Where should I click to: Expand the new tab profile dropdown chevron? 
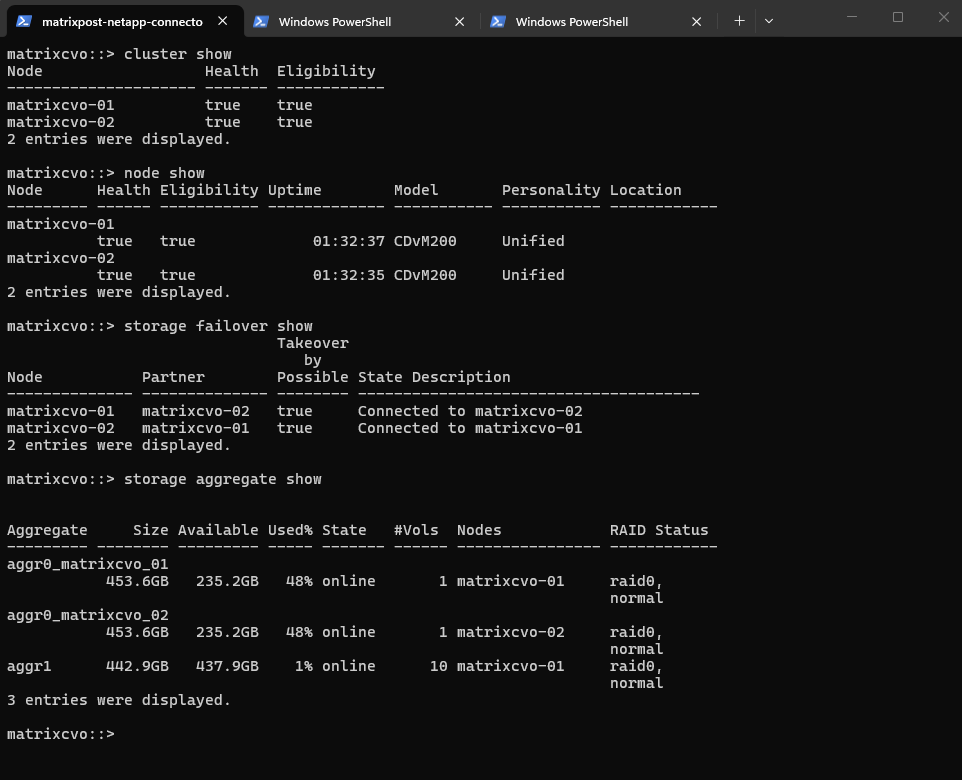(768, 21)
